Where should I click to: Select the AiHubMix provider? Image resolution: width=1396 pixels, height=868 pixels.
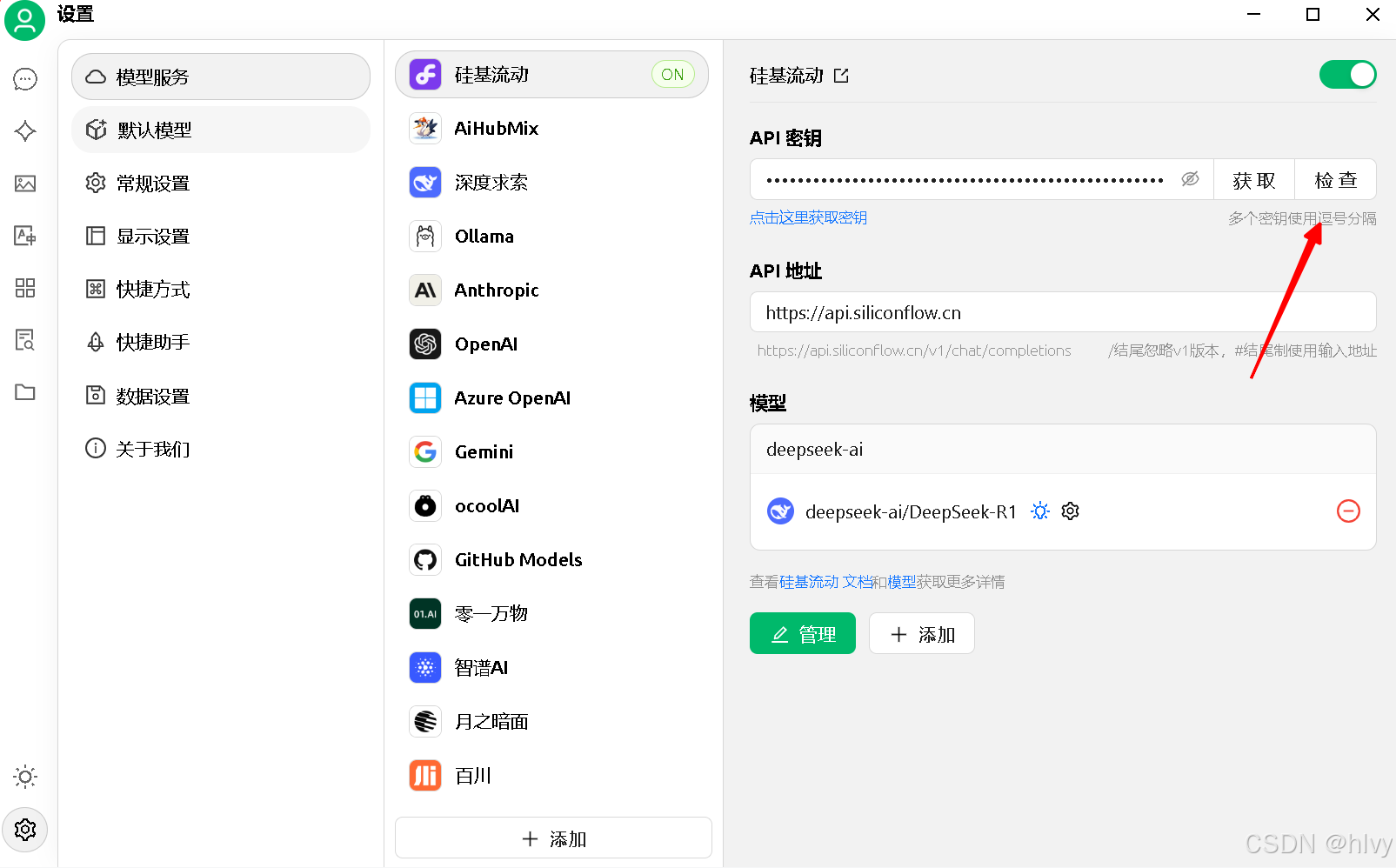pos(551,129)
